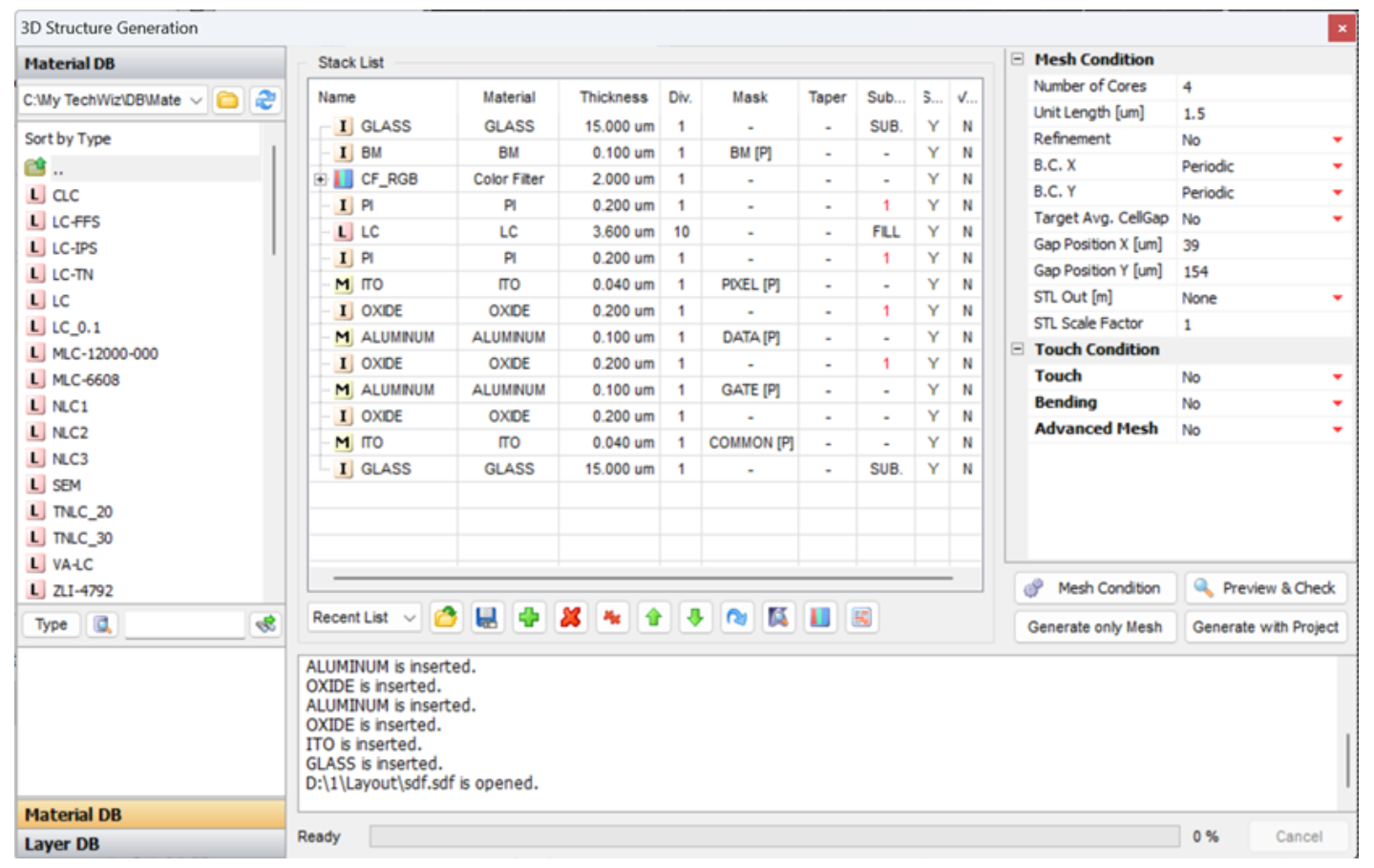This screenshot has height=868, width=1374.
Task: Collapse the Touch Condition section
Action: (1018, 349)
